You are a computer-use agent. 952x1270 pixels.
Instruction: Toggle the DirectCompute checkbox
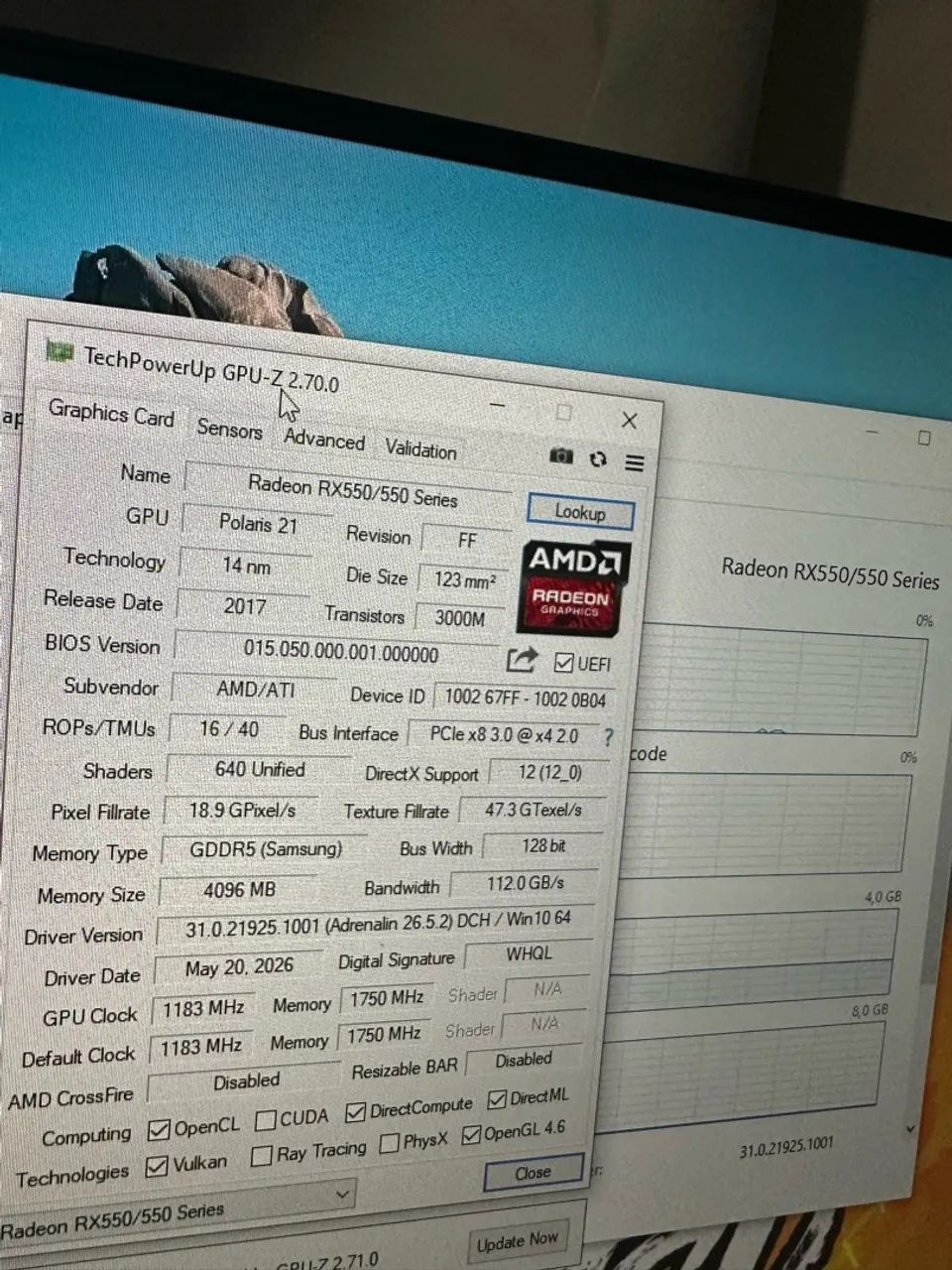356,1112
